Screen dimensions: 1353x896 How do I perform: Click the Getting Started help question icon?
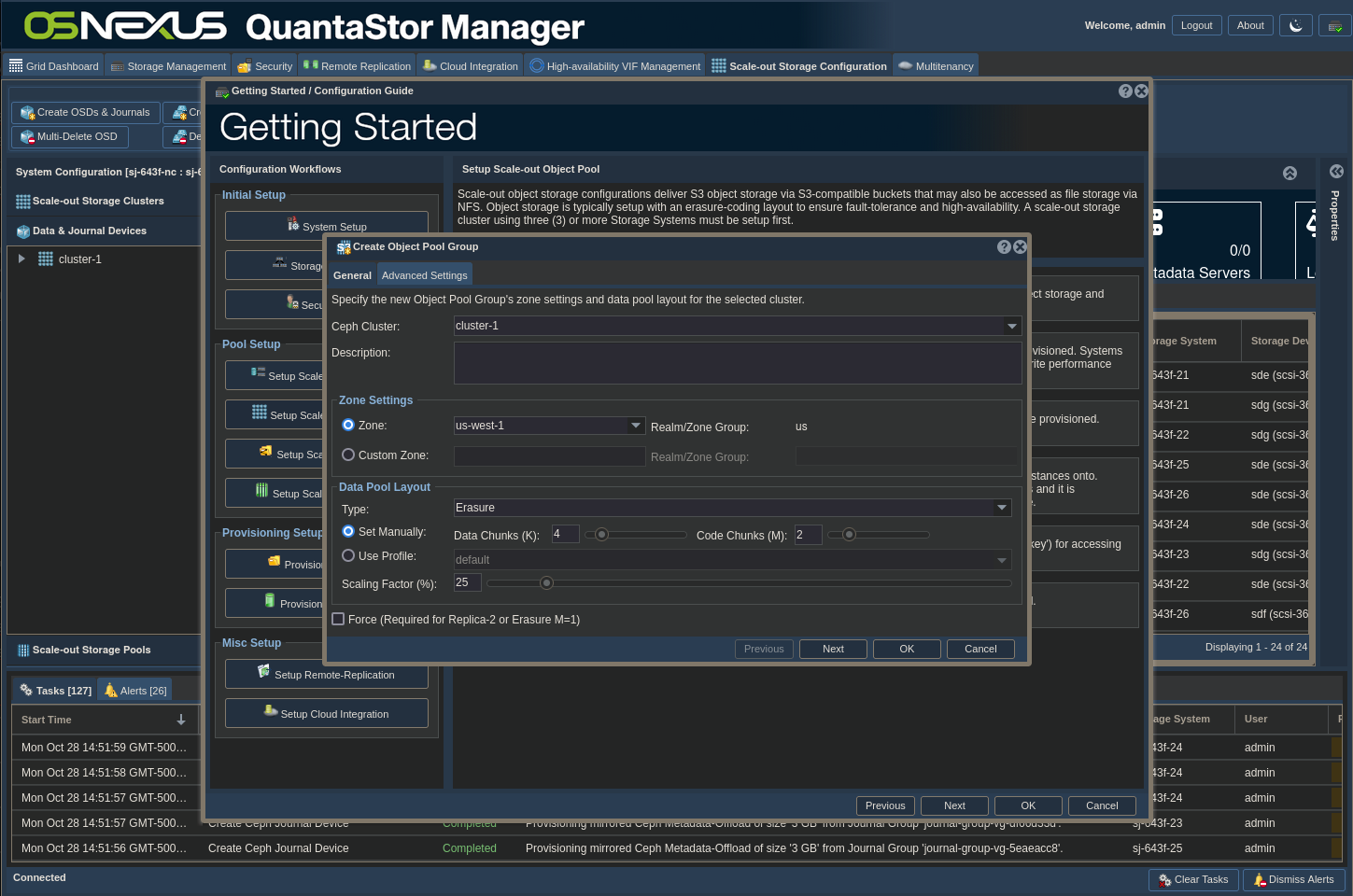point(1125,91)
